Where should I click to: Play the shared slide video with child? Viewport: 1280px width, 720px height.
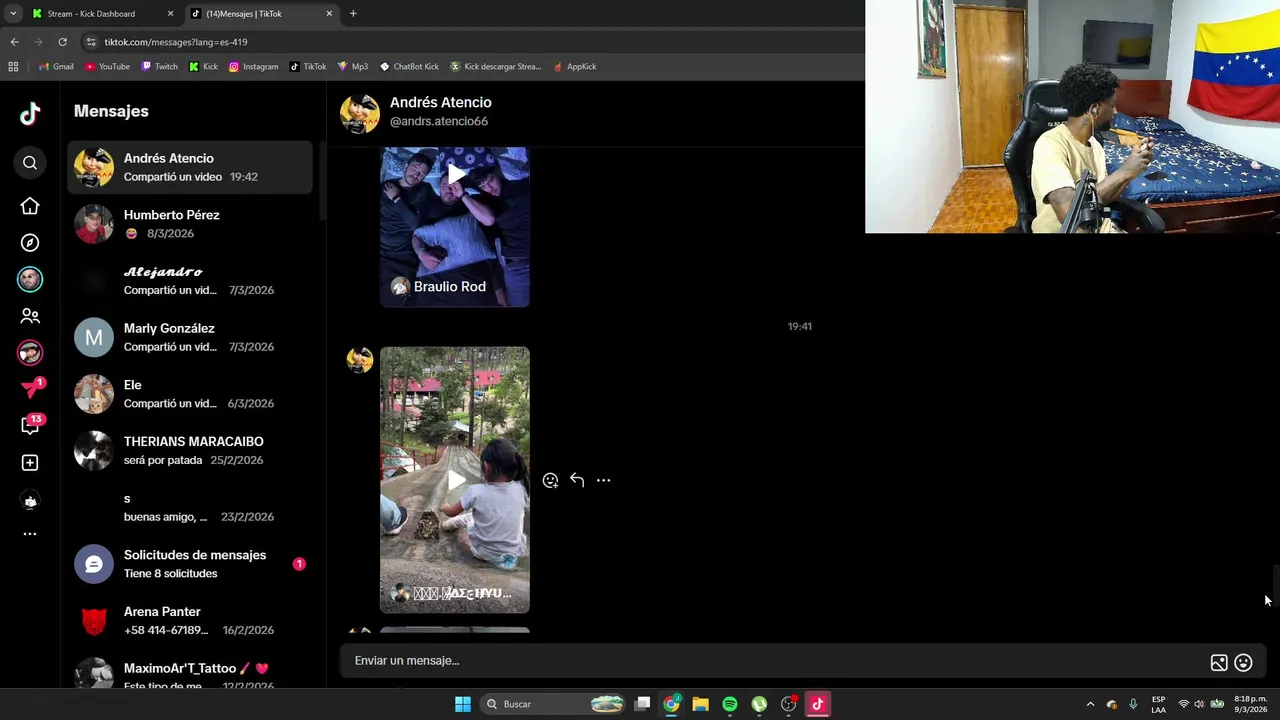click(455, 480)
